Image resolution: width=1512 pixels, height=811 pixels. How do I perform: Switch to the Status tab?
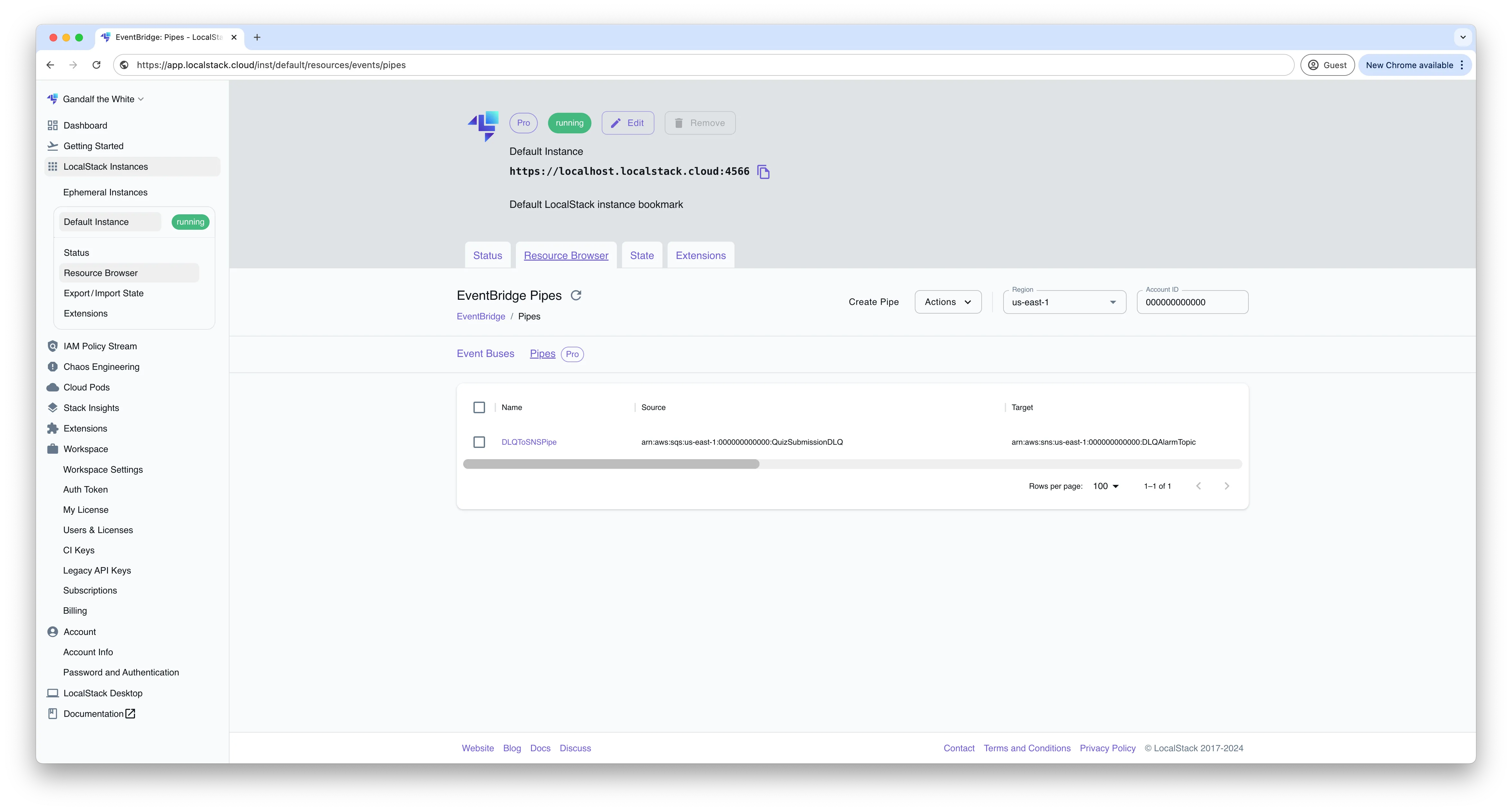(487, 255)
